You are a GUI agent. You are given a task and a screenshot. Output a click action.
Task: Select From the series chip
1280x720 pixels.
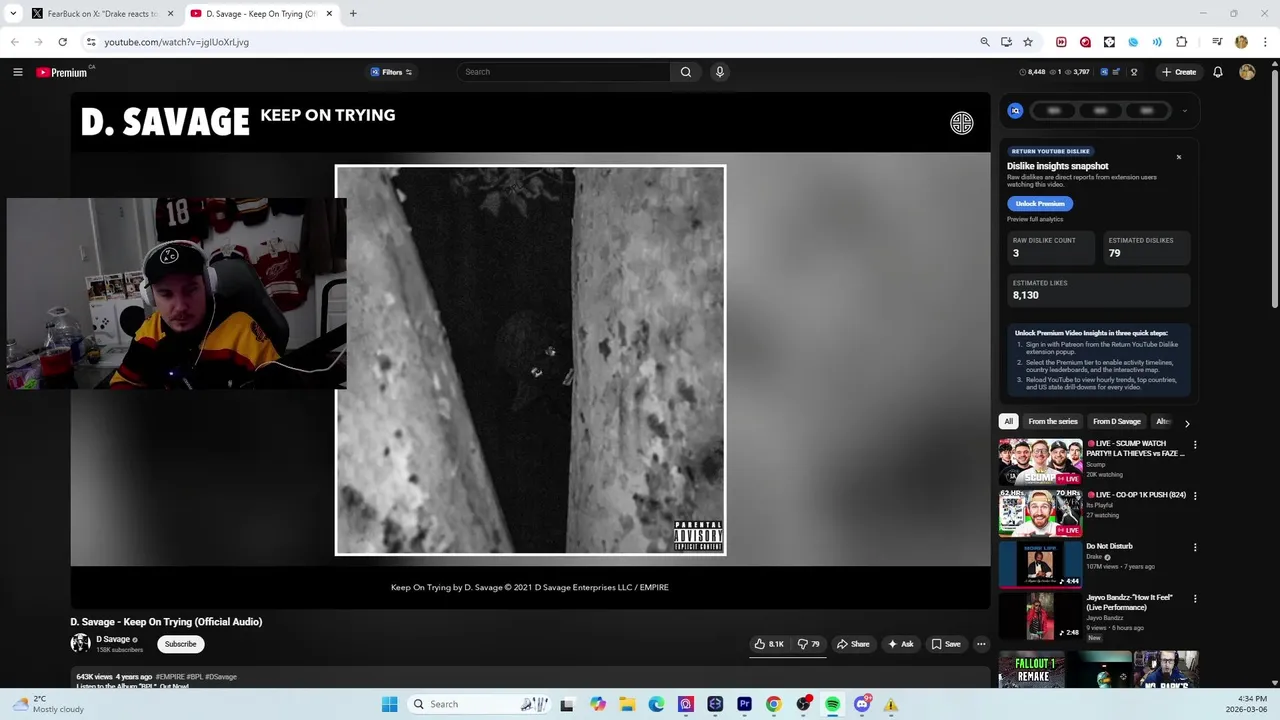tap(1053, 422)
